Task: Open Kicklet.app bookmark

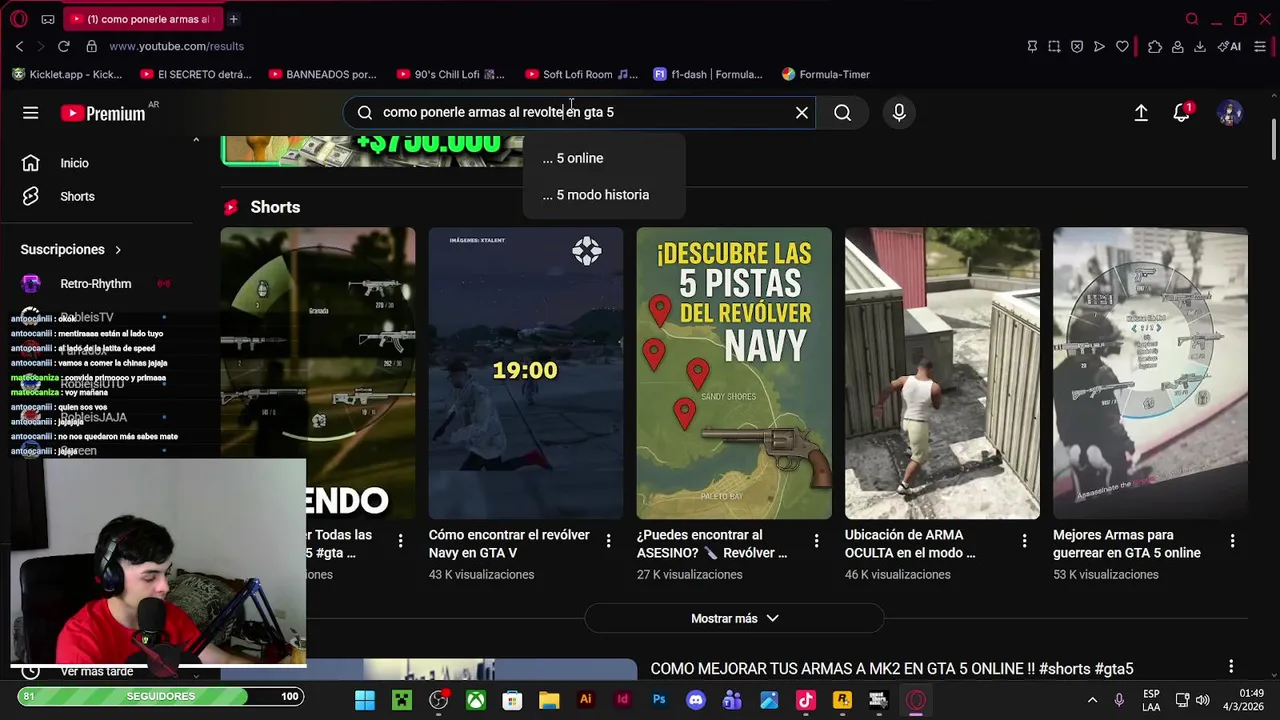Action: (66, 74)
